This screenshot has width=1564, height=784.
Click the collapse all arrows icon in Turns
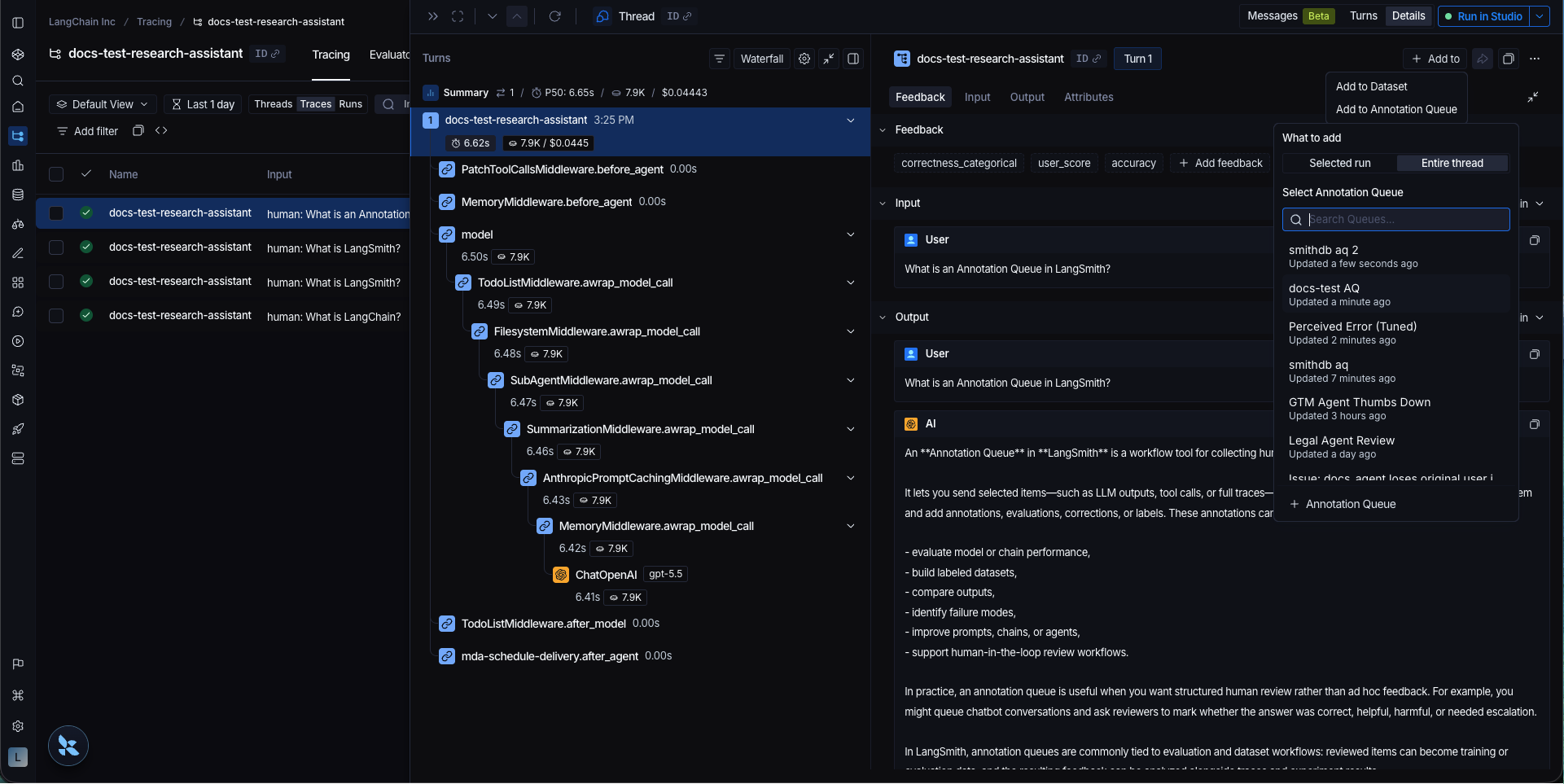point(829,59)
